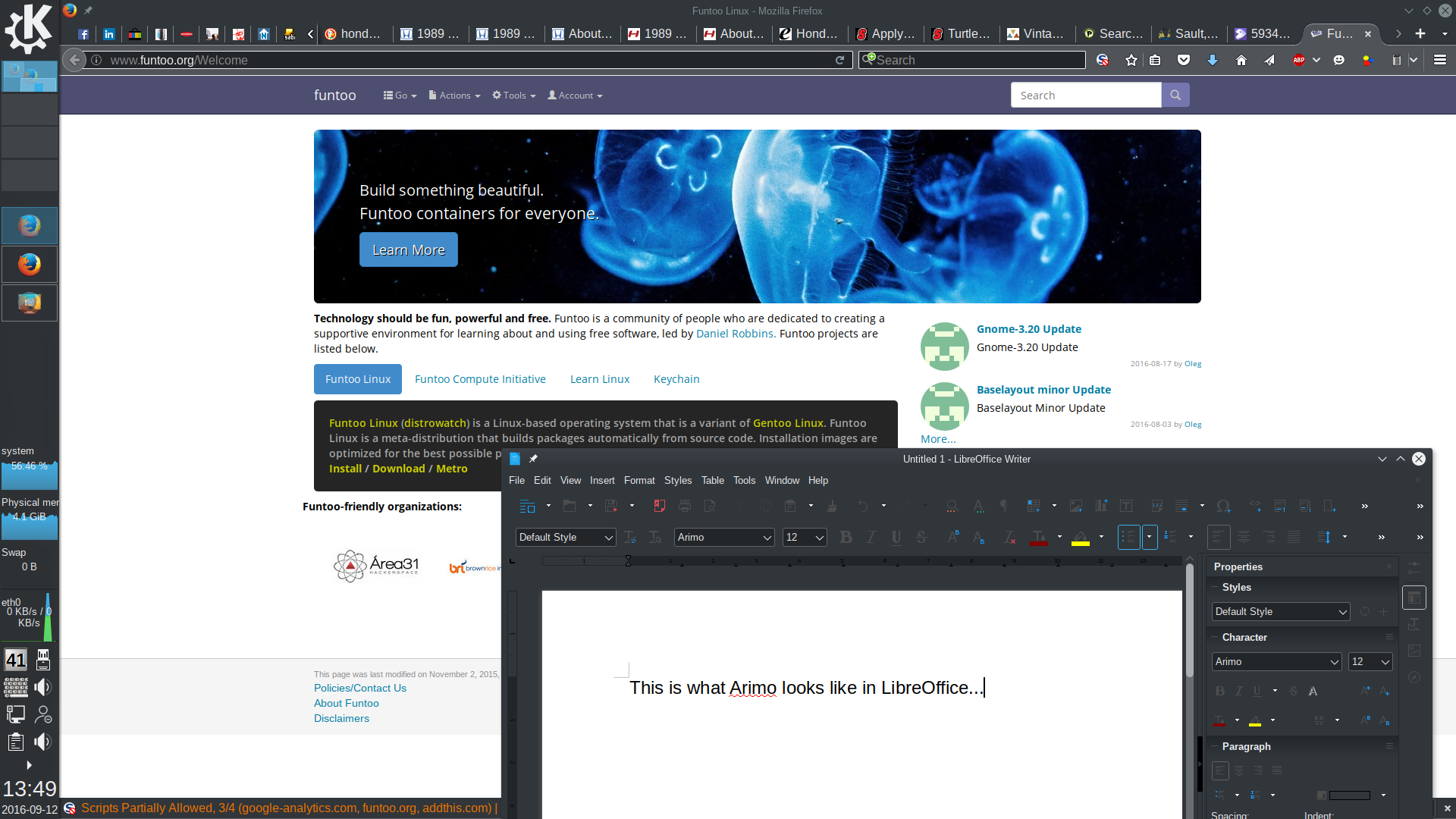Open Writer Insert menu
Viewport: 1456px width, 819px height.
602,481
